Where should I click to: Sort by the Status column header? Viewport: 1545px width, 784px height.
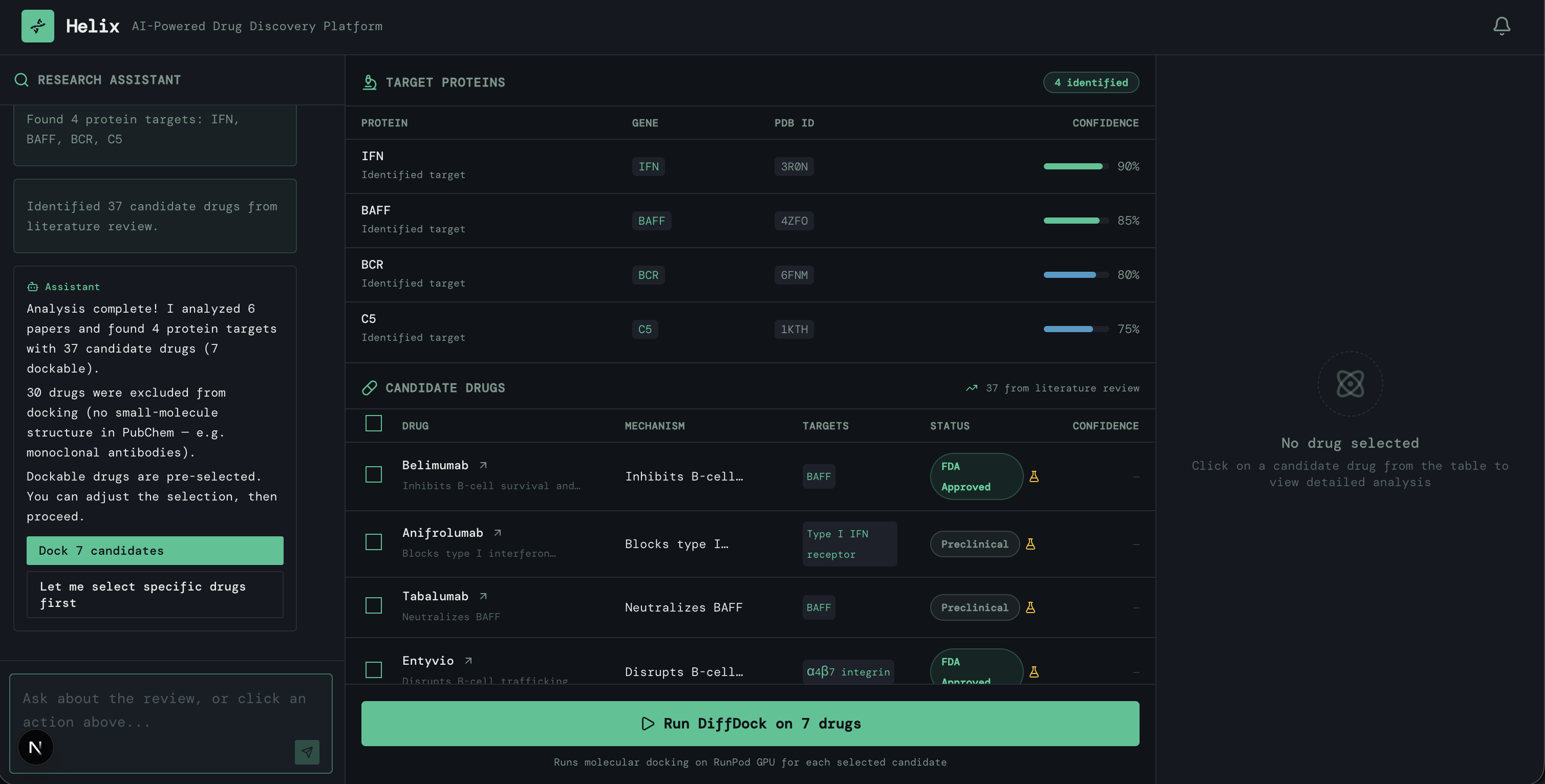tap(950, 426)
